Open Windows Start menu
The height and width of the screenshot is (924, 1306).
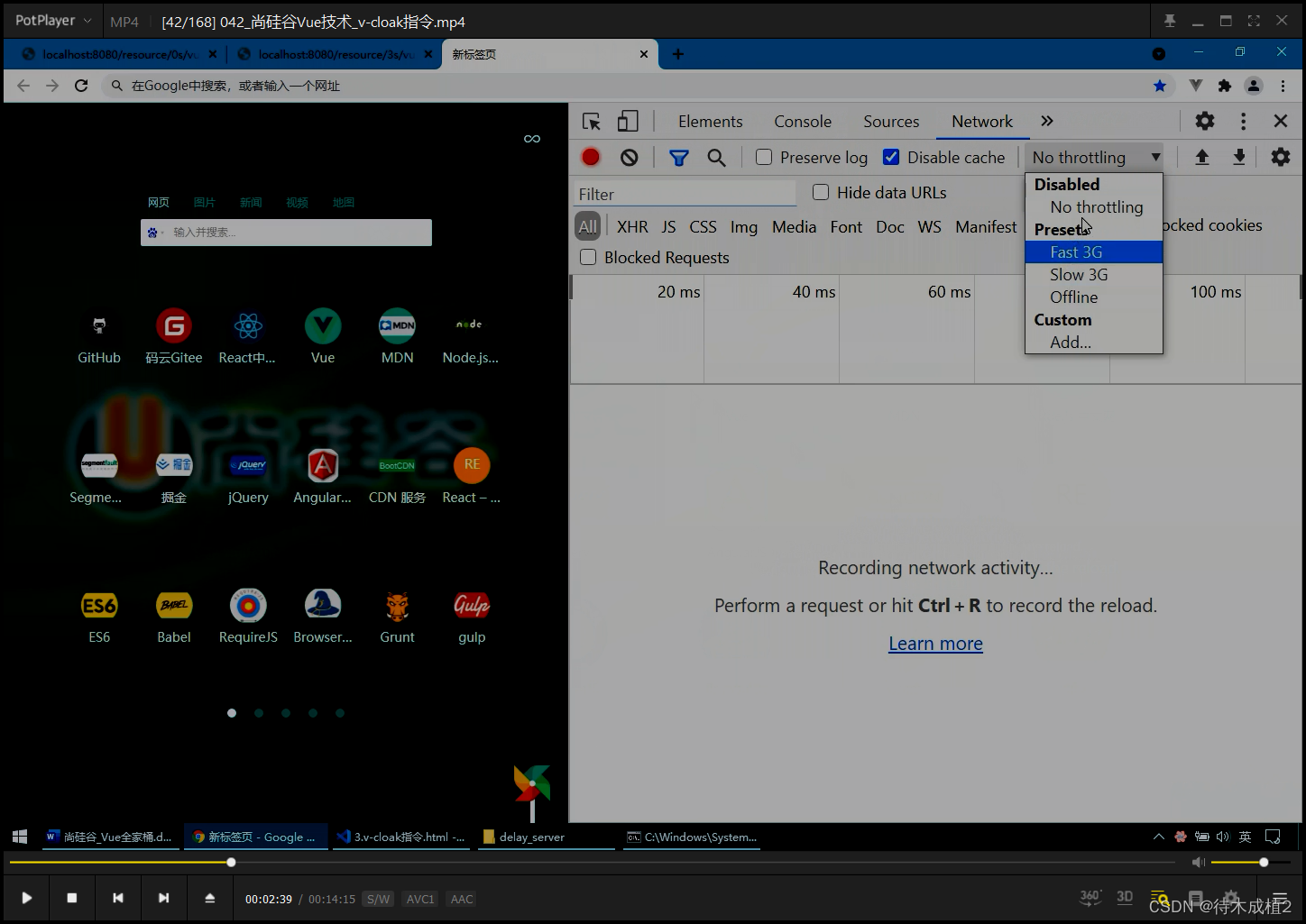pyautogui.click(x=20, y=837)
